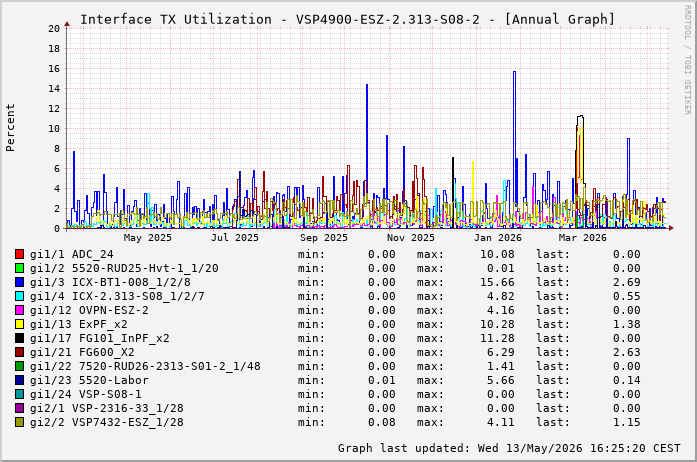The width and height of the screenshot is (697, 462).
Task: Click the max value 5.66 for 5520-Labor
Action: tap(501, 380)
